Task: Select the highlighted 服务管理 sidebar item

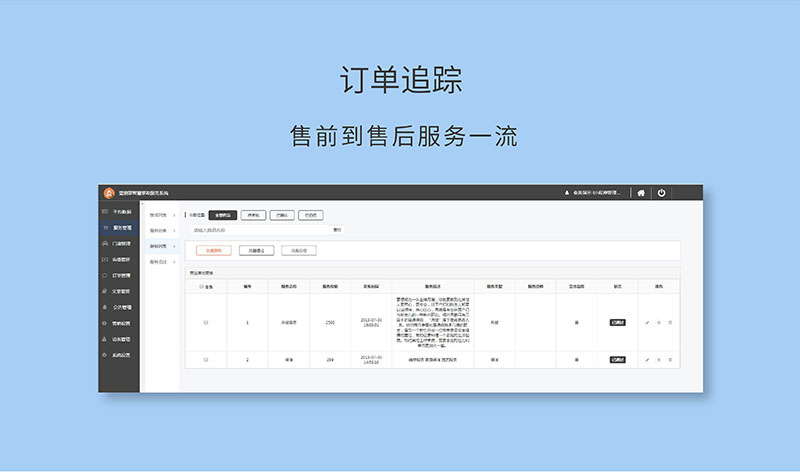Action: pos(118,228)
